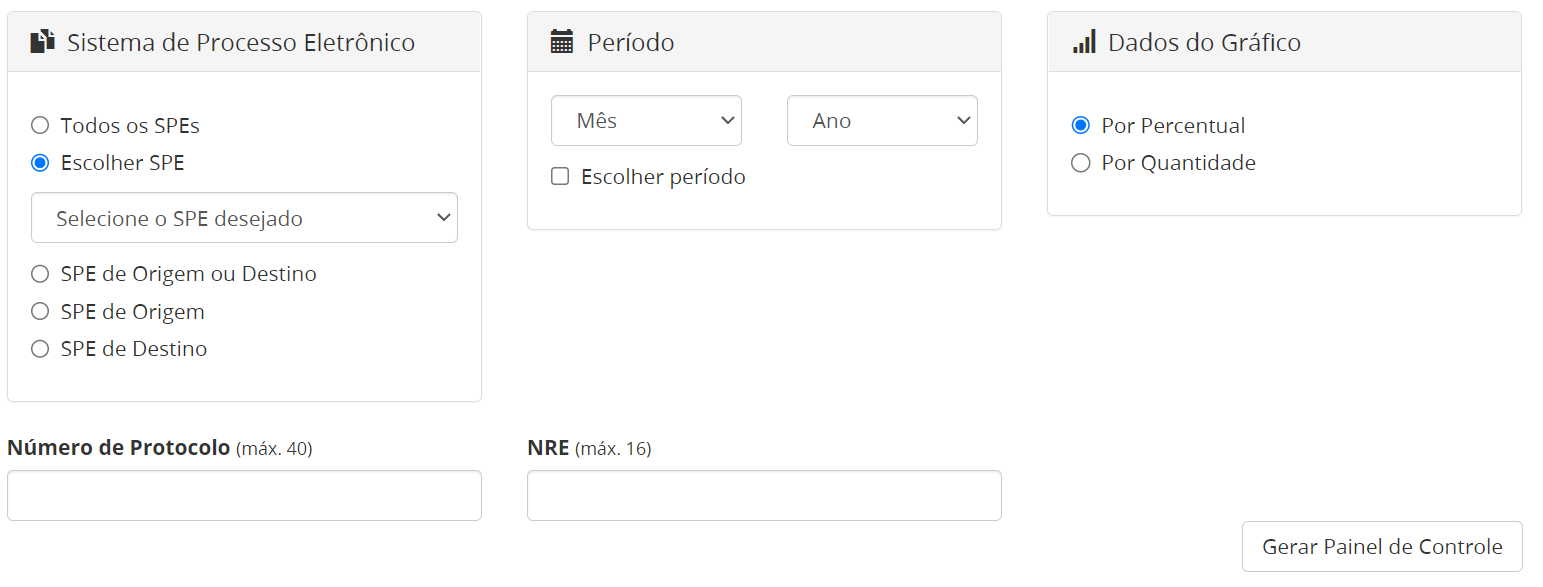The image size is (1543, 587).
Task: Click the "Escolher período" label text
Action: point(661,176)
